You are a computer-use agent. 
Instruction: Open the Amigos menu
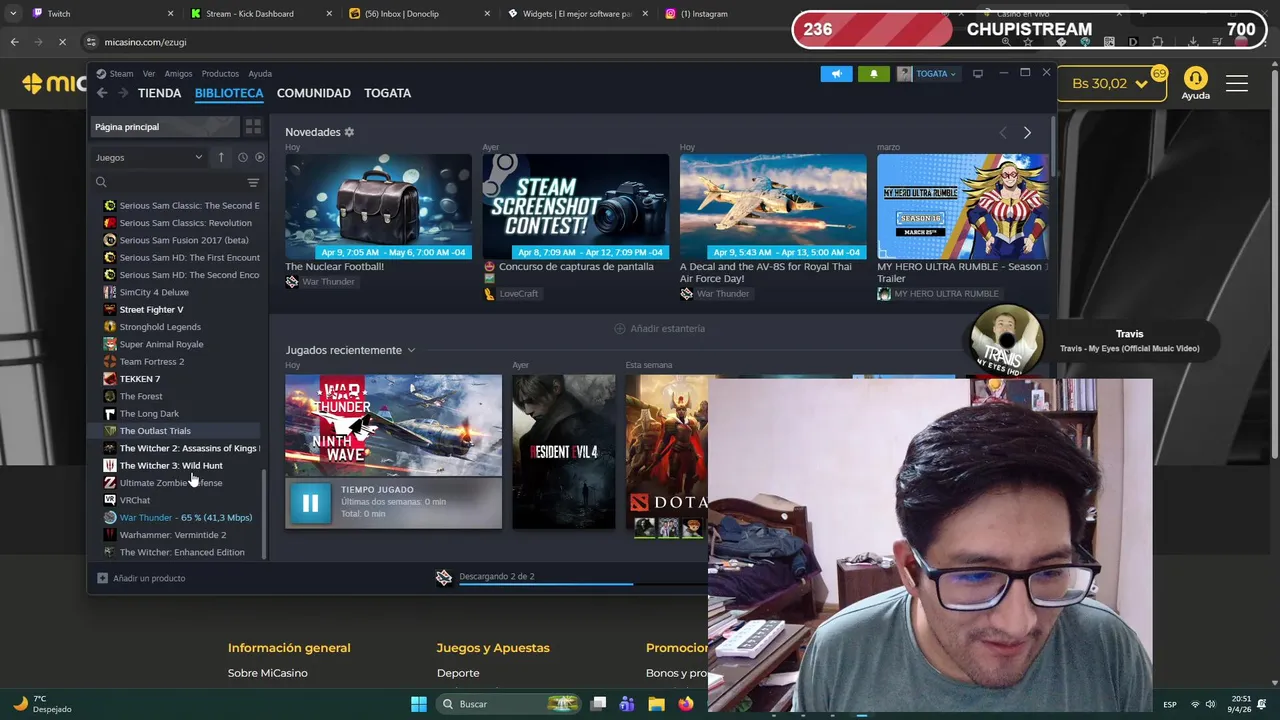pyautogui.click(x=178, y=74)
